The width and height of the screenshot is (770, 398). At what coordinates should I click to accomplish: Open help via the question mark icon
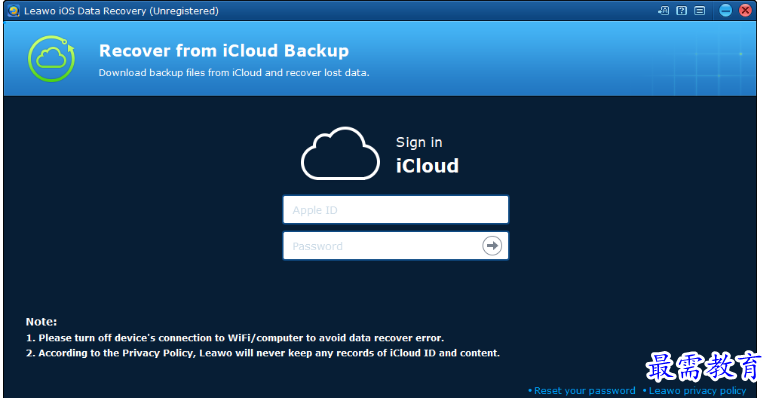click(682, 10)
